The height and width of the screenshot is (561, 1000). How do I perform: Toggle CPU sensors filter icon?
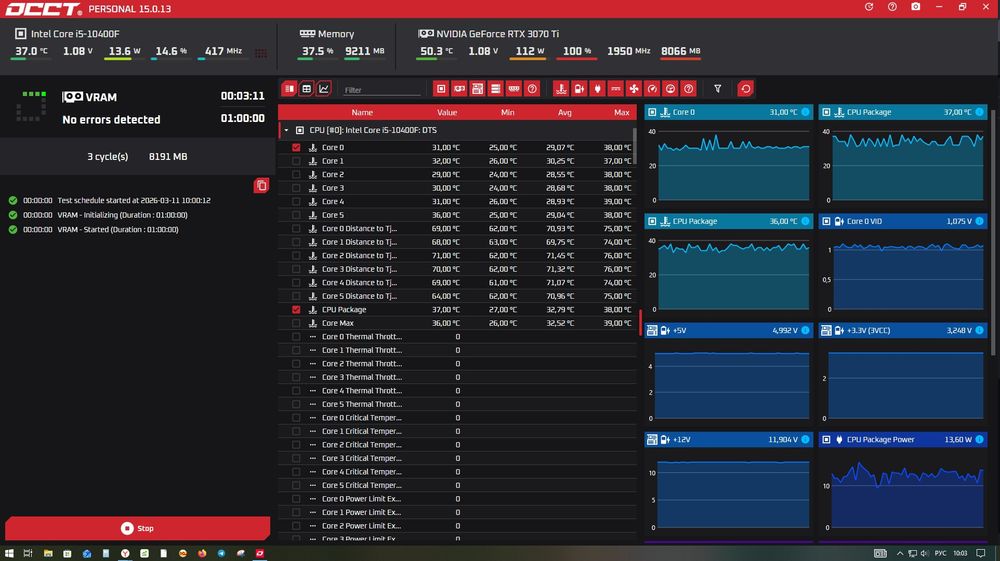point(441,89)
